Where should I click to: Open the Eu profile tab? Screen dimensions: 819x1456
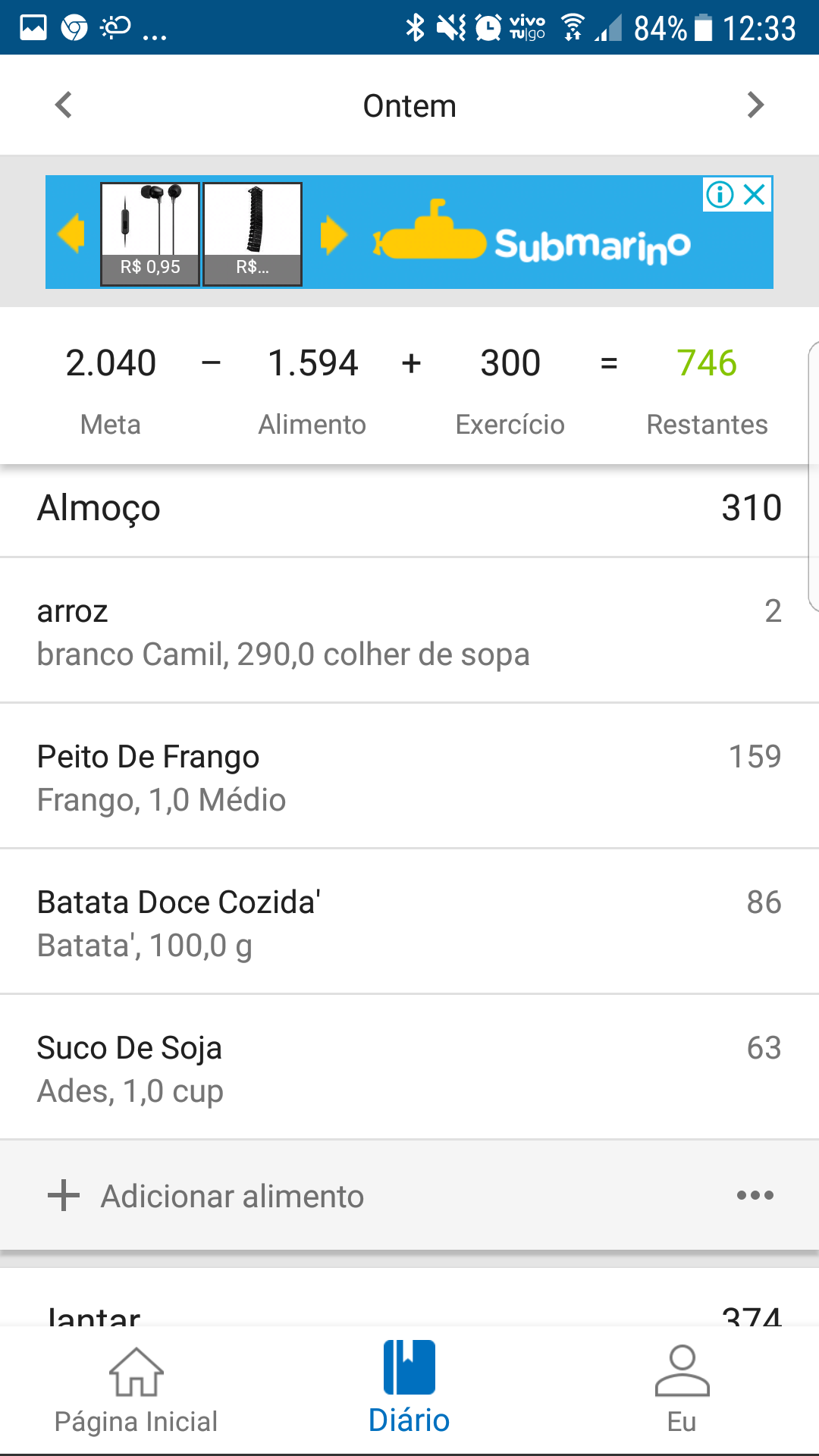pos(682,1390)
